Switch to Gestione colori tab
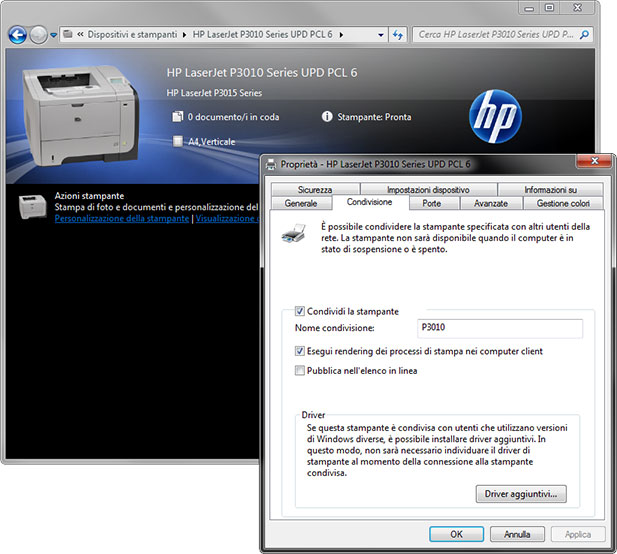Screen dimensions: 617x554 coord(563,203)
